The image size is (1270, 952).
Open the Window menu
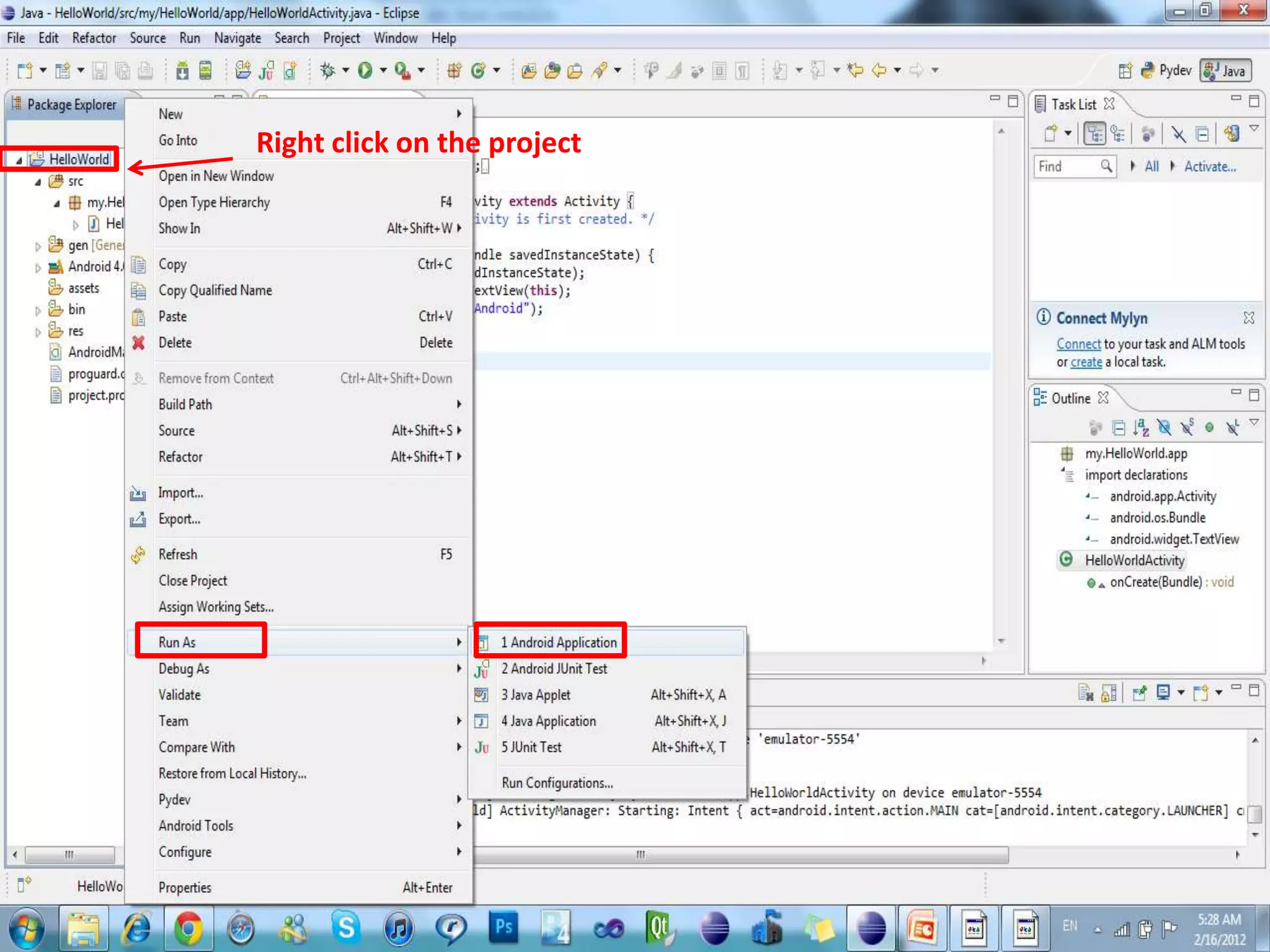tap(396, 38)
